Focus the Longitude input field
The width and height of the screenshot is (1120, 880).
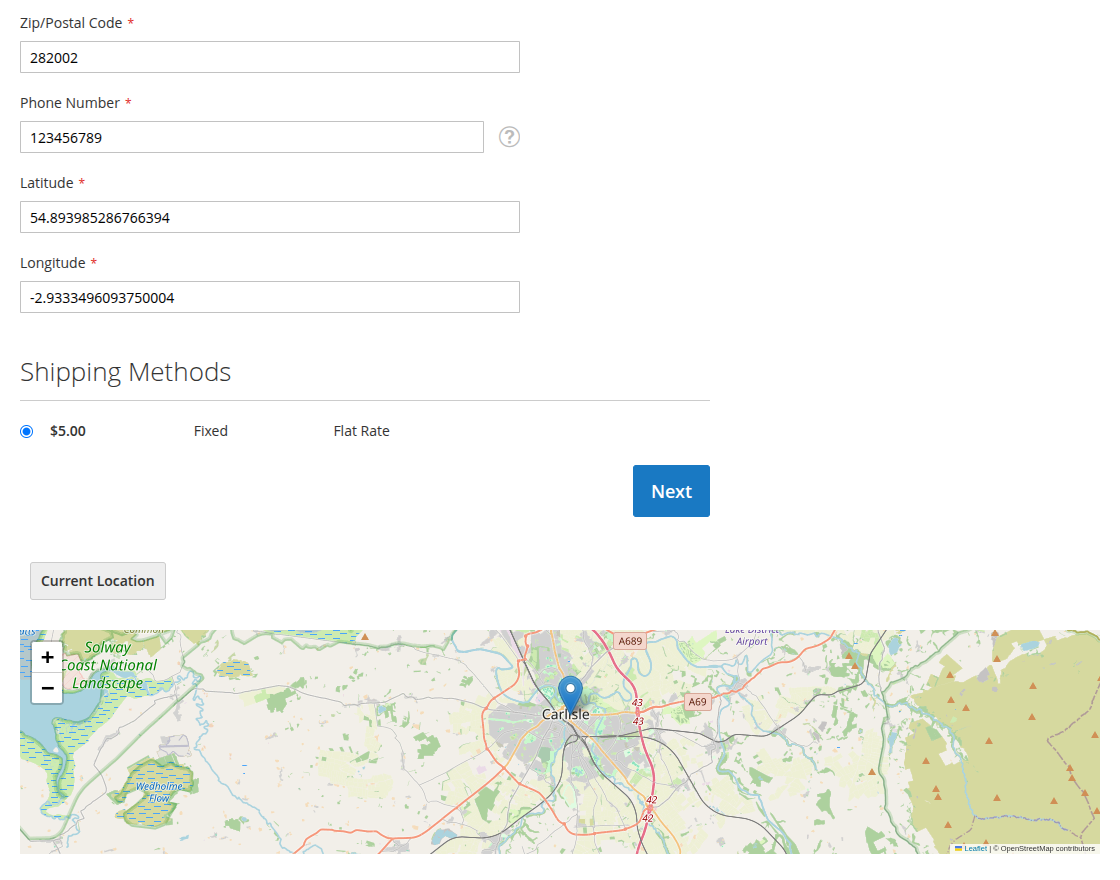click(269, 297)
